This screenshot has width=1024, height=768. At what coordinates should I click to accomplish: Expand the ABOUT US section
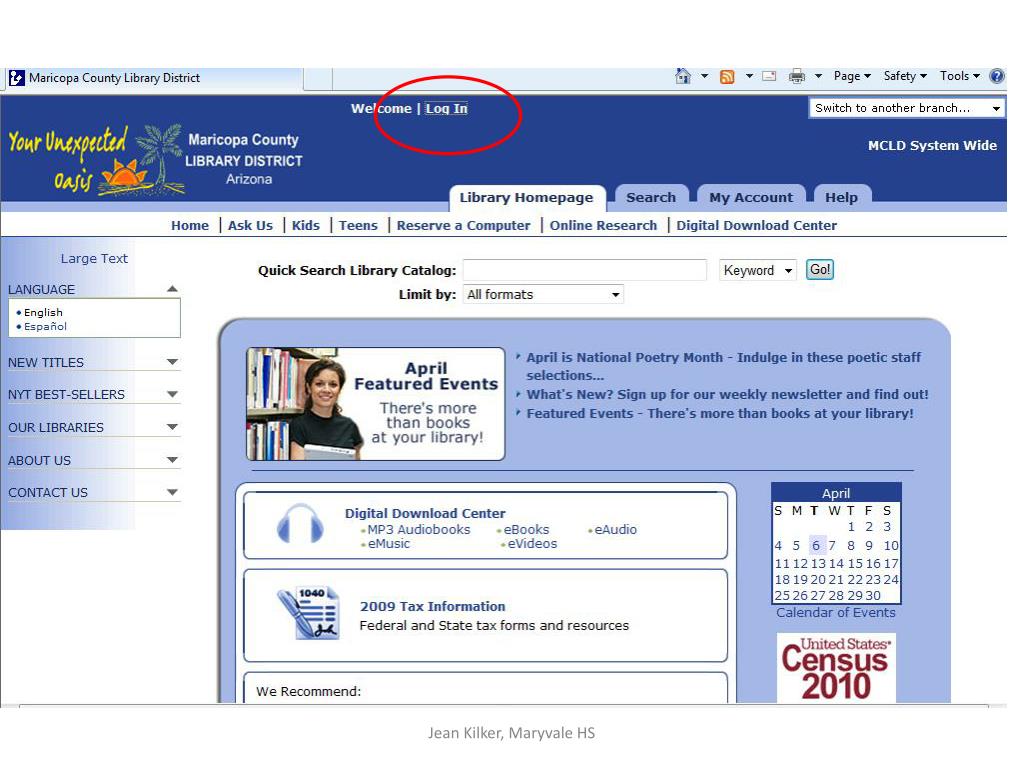172,460
